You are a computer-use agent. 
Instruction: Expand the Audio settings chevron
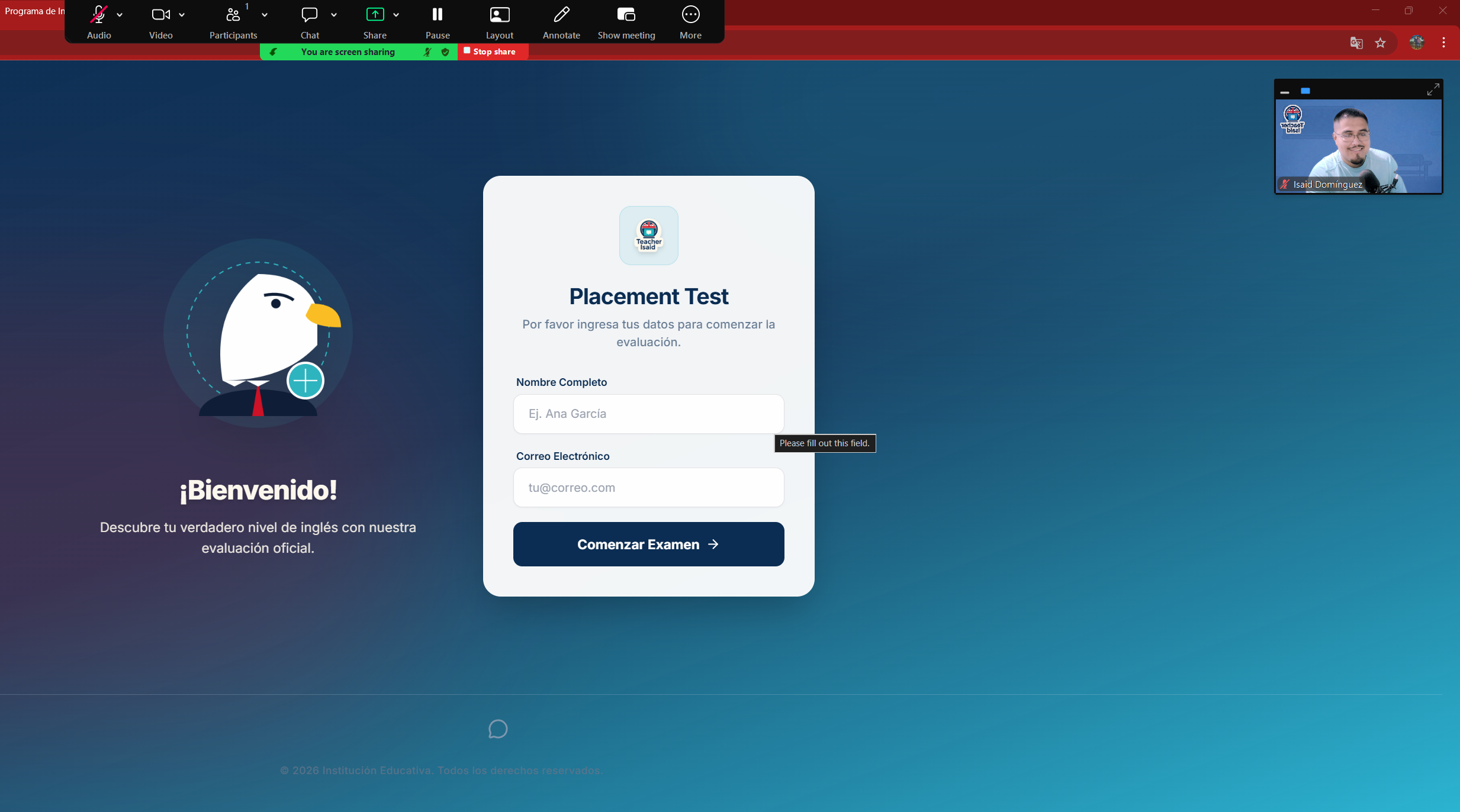coord(120,15)
